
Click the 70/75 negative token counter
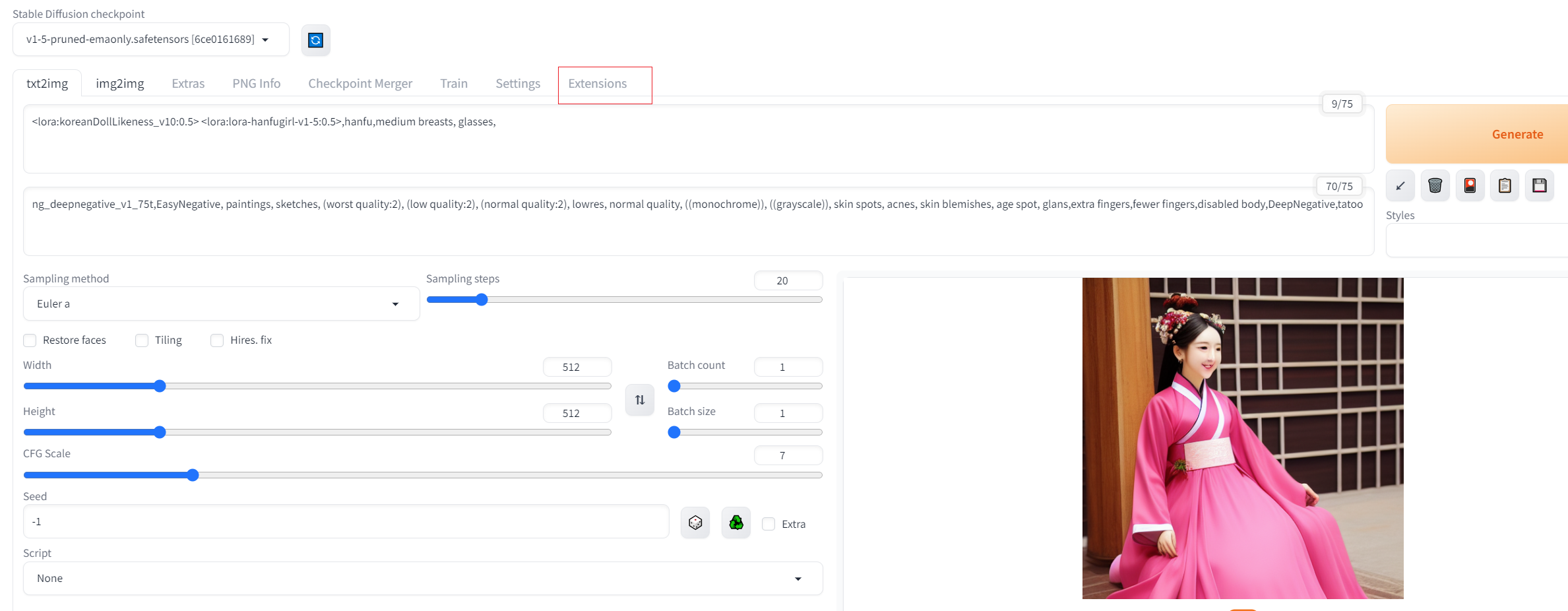click(1339, 186)
